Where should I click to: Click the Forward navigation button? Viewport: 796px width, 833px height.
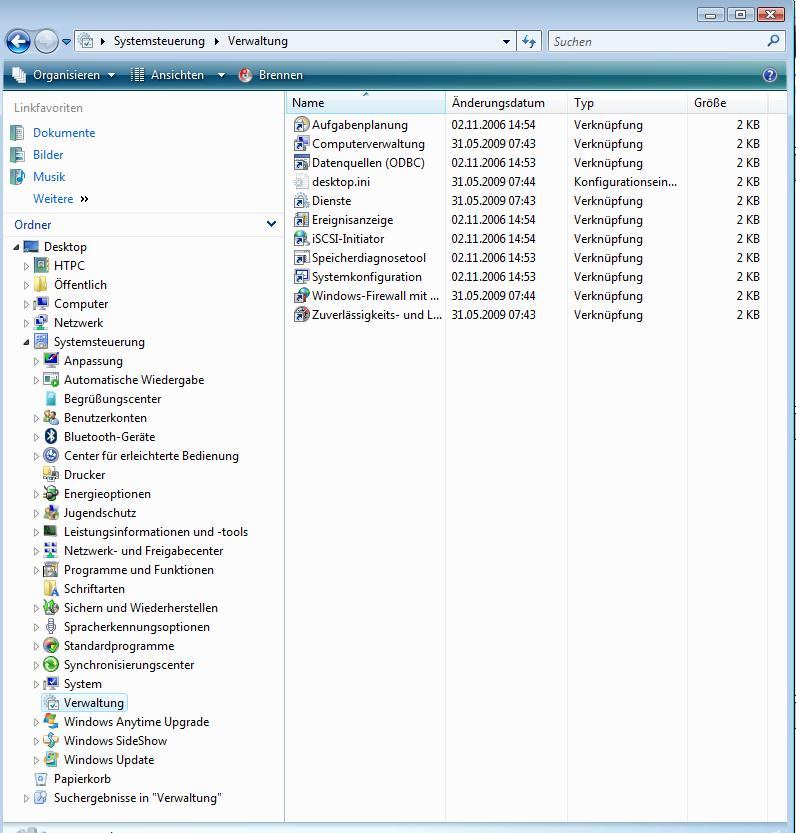[46, 41]
